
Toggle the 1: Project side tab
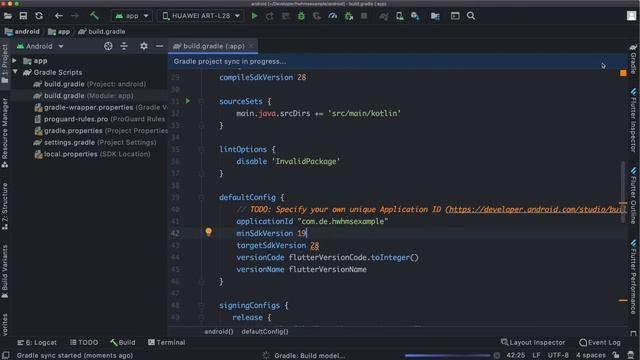pyautogui.click(x=5, y=64)
